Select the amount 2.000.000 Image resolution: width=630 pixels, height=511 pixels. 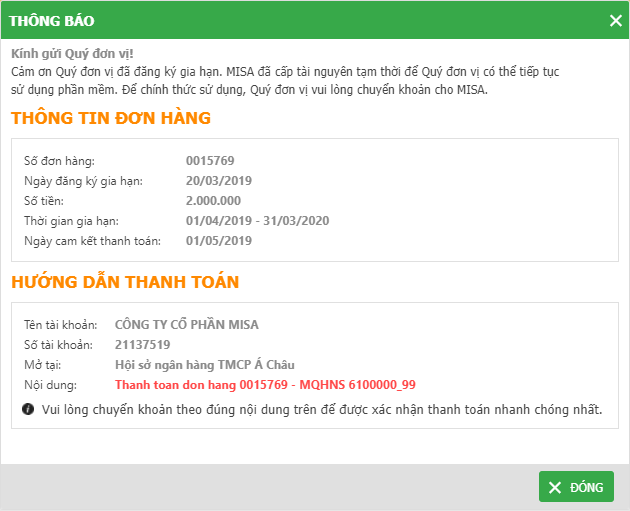point(213,201)
